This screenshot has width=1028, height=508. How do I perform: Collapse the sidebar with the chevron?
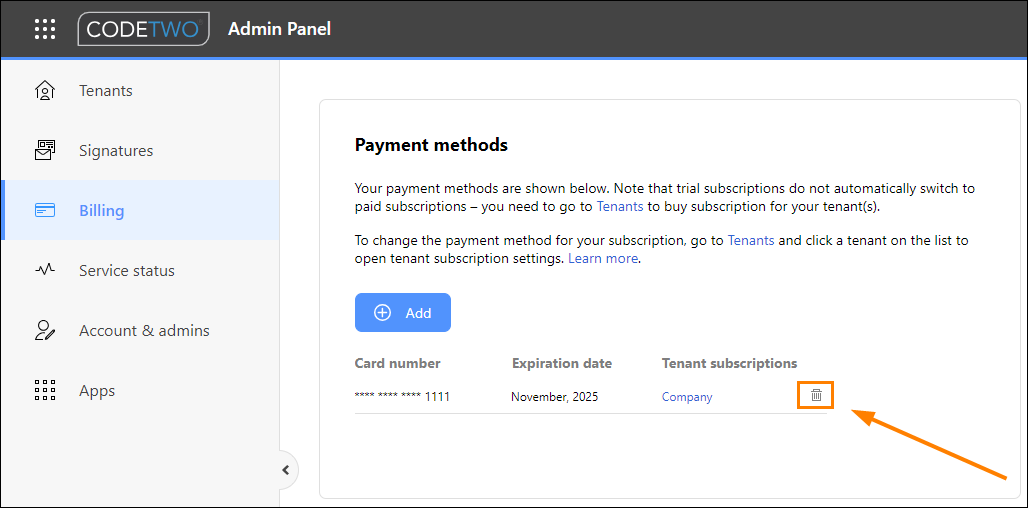285,469
